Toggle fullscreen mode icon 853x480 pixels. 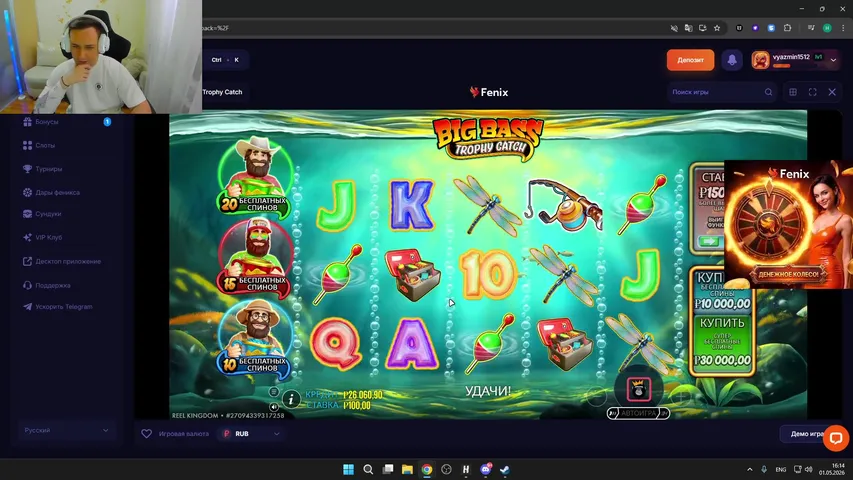812,92
